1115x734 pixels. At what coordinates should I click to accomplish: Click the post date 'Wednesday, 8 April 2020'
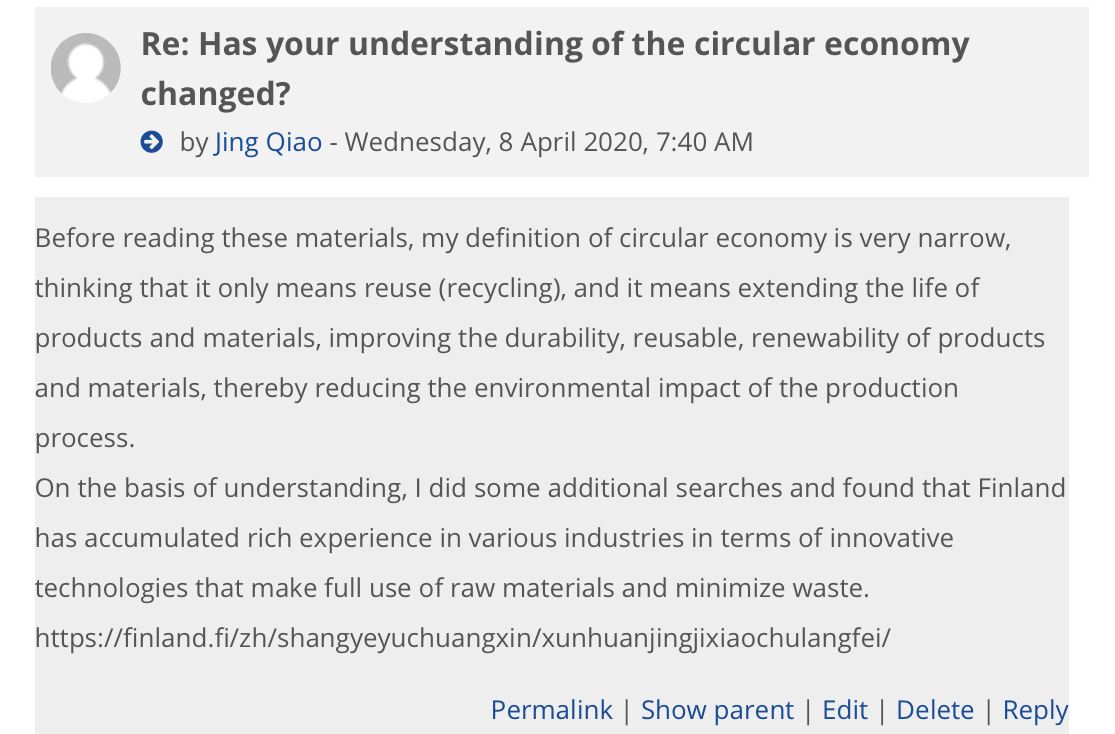(494, 142)
